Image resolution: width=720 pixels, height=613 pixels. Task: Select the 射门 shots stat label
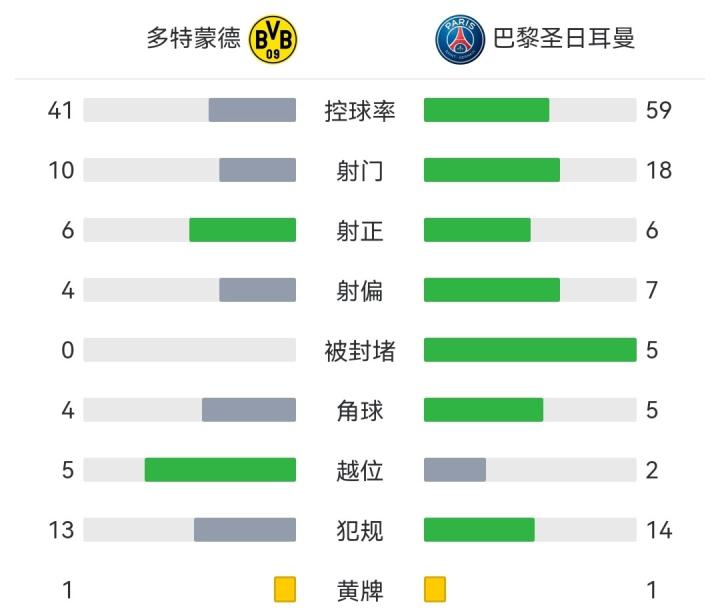tap(360, 170)
